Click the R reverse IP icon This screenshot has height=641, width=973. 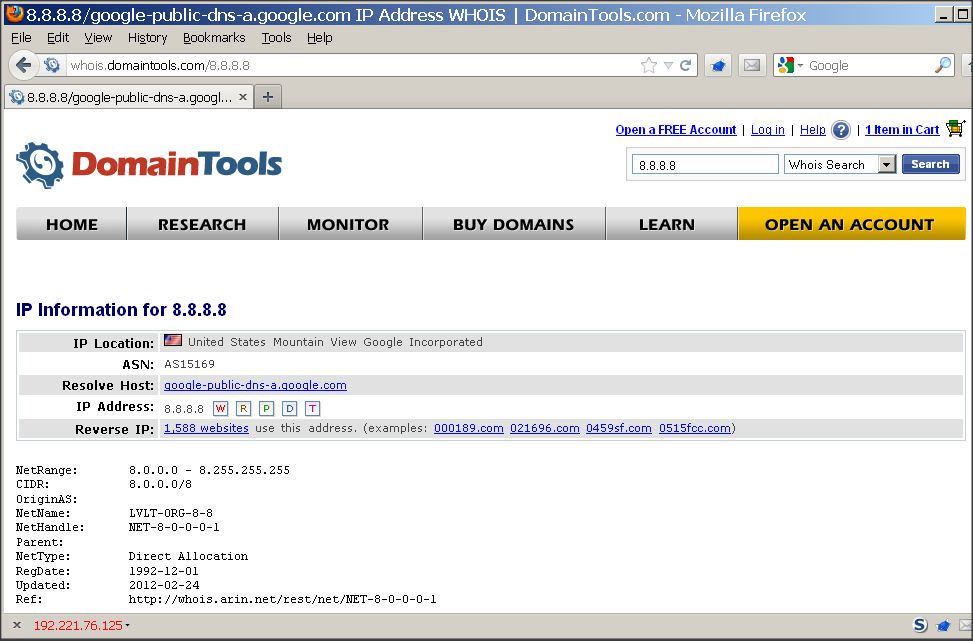tap(243, 408)
